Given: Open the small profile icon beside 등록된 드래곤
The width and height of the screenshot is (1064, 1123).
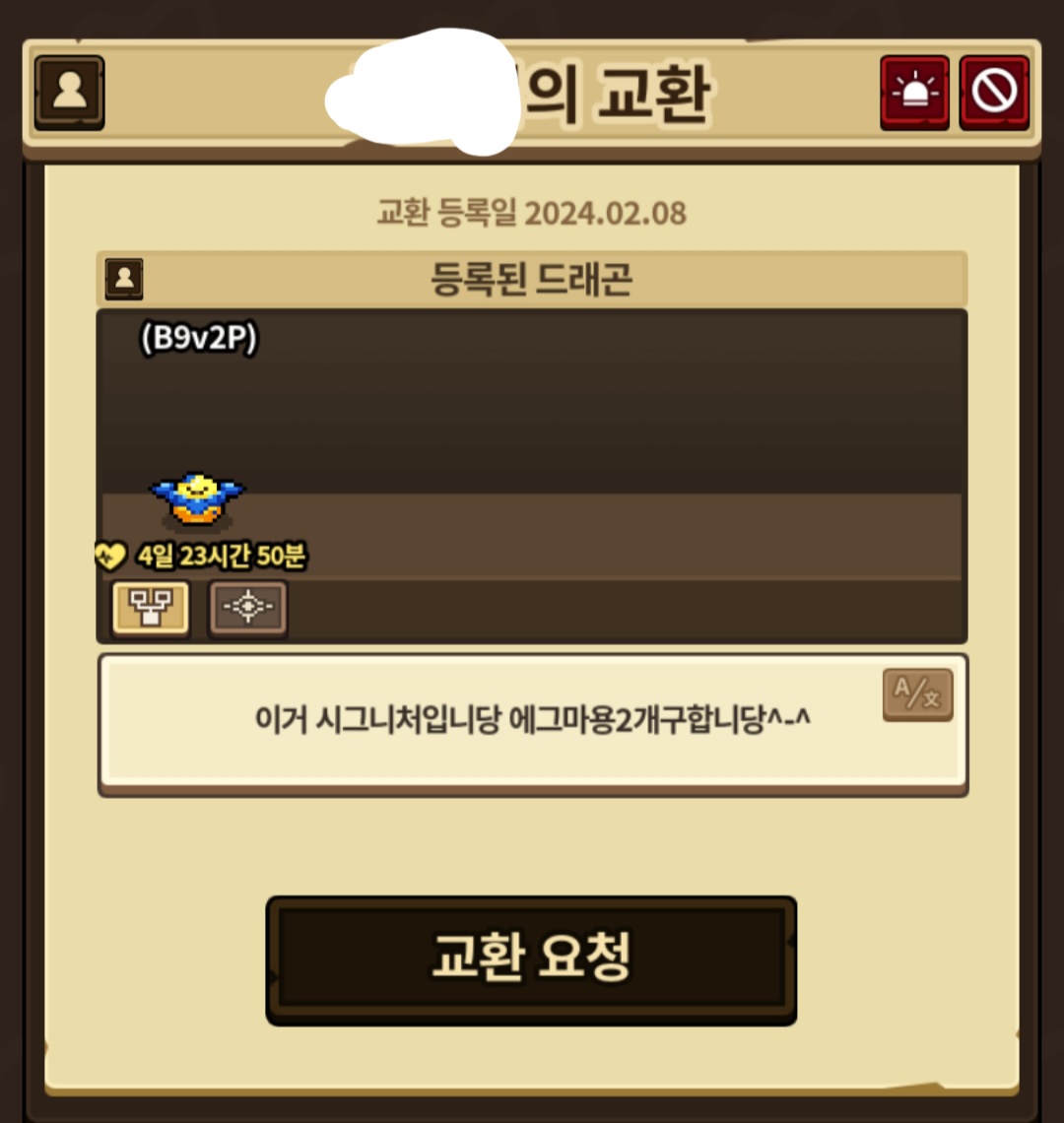Looking at the screenshot, I should point(124,279).
